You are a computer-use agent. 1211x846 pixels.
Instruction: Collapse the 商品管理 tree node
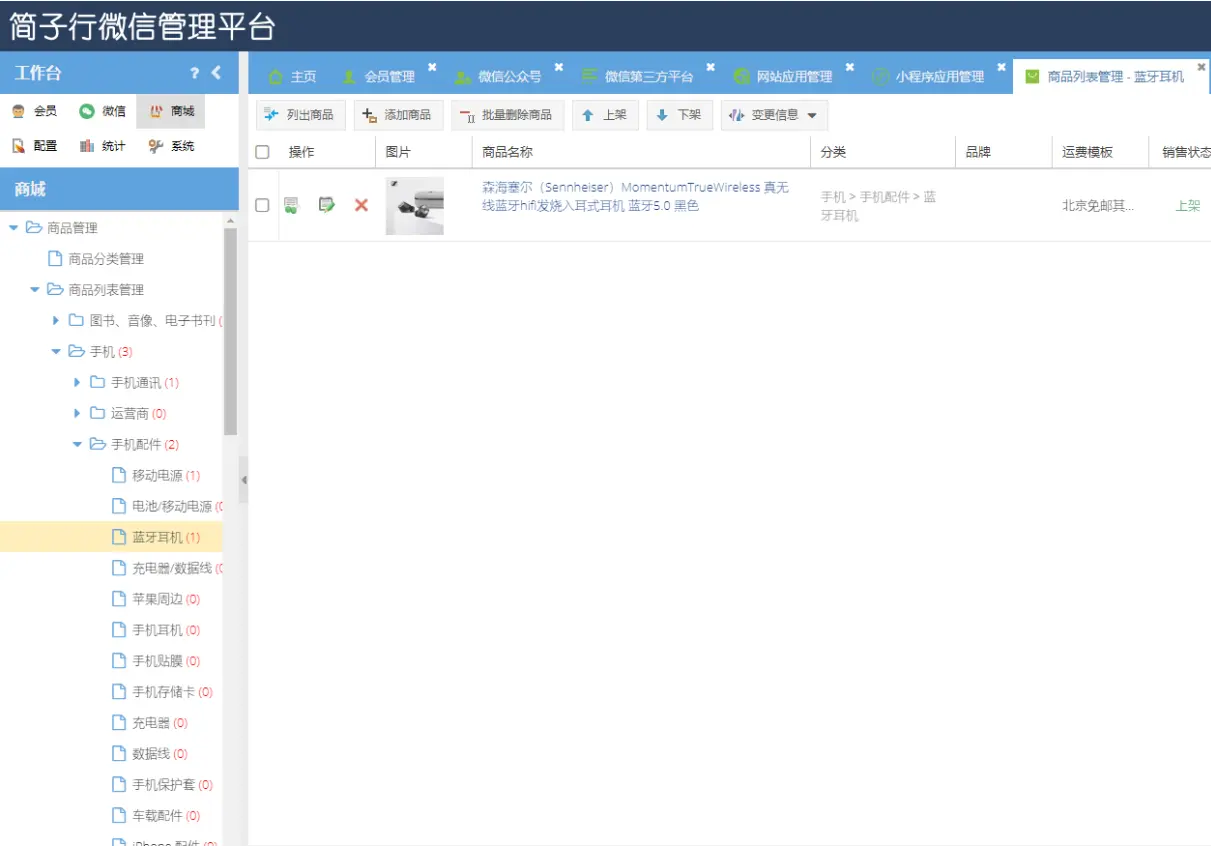point(13,228)
